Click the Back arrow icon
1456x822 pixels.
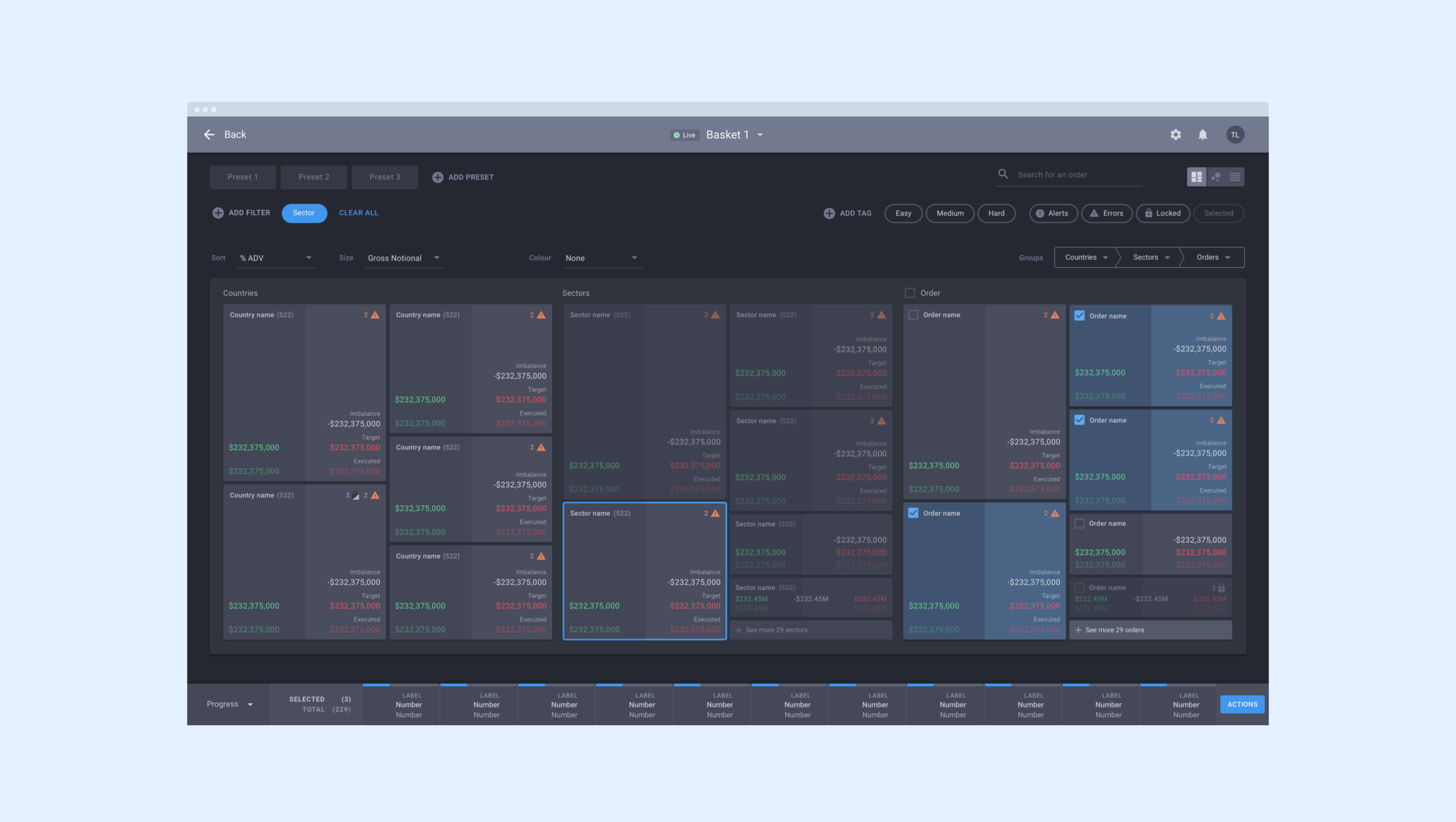209,135
